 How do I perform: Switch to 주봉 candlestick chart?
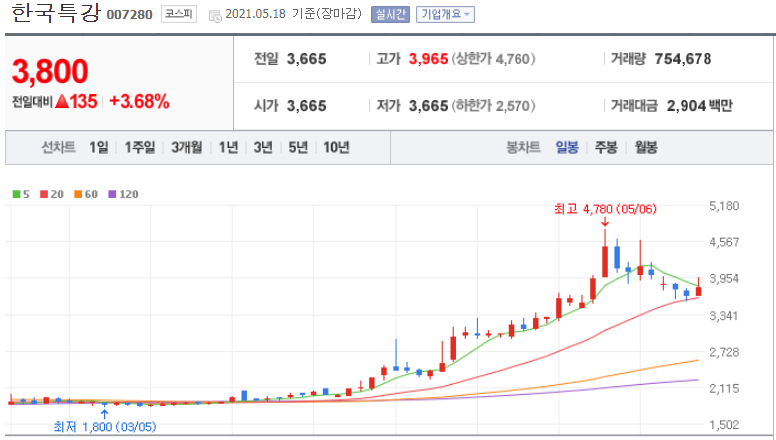tap(606, 147)
